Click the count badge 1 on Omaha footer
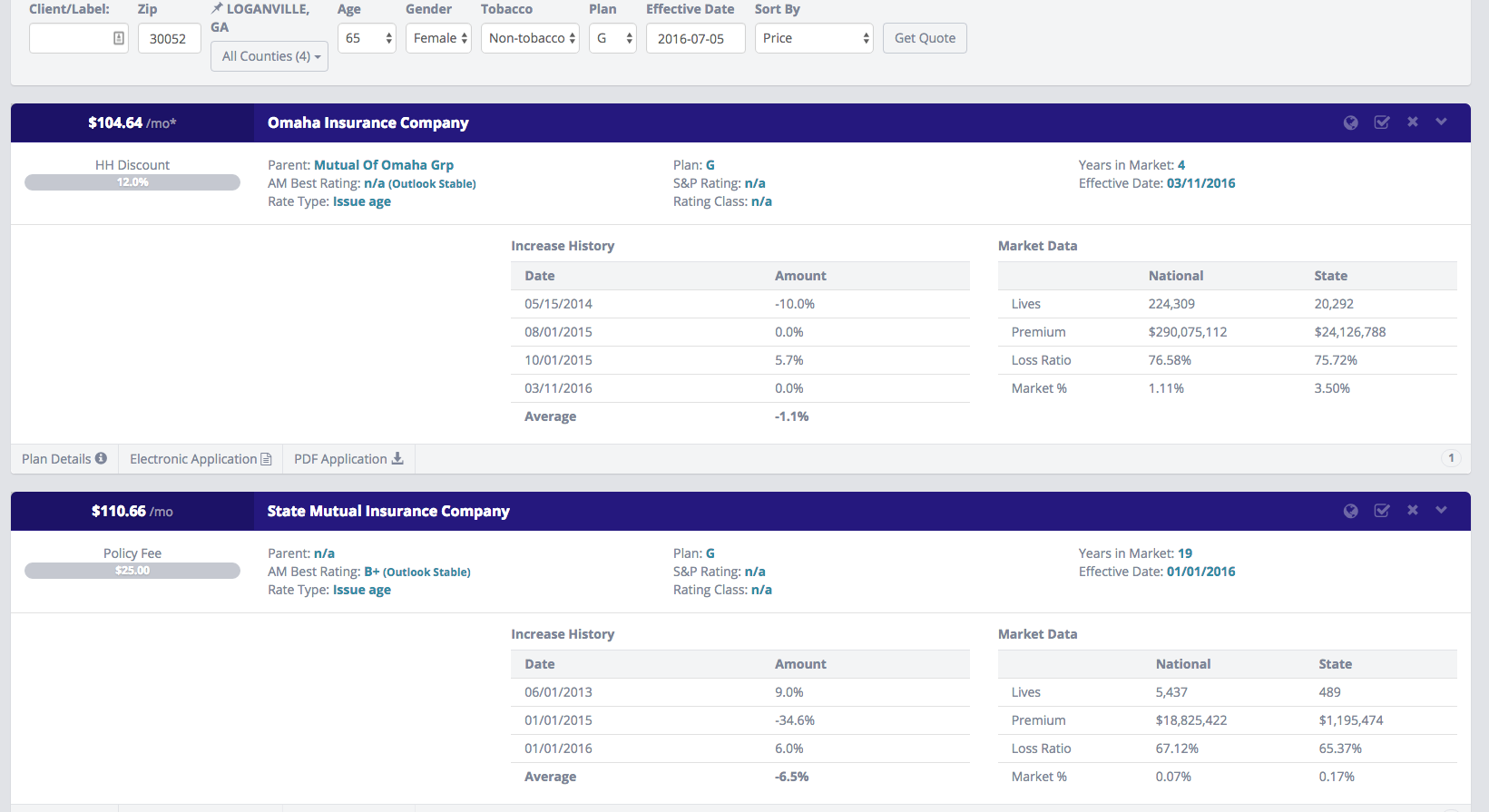The height and width of the screenshot is (812, 1489). pyautogui.click(x=1451, y=458)
